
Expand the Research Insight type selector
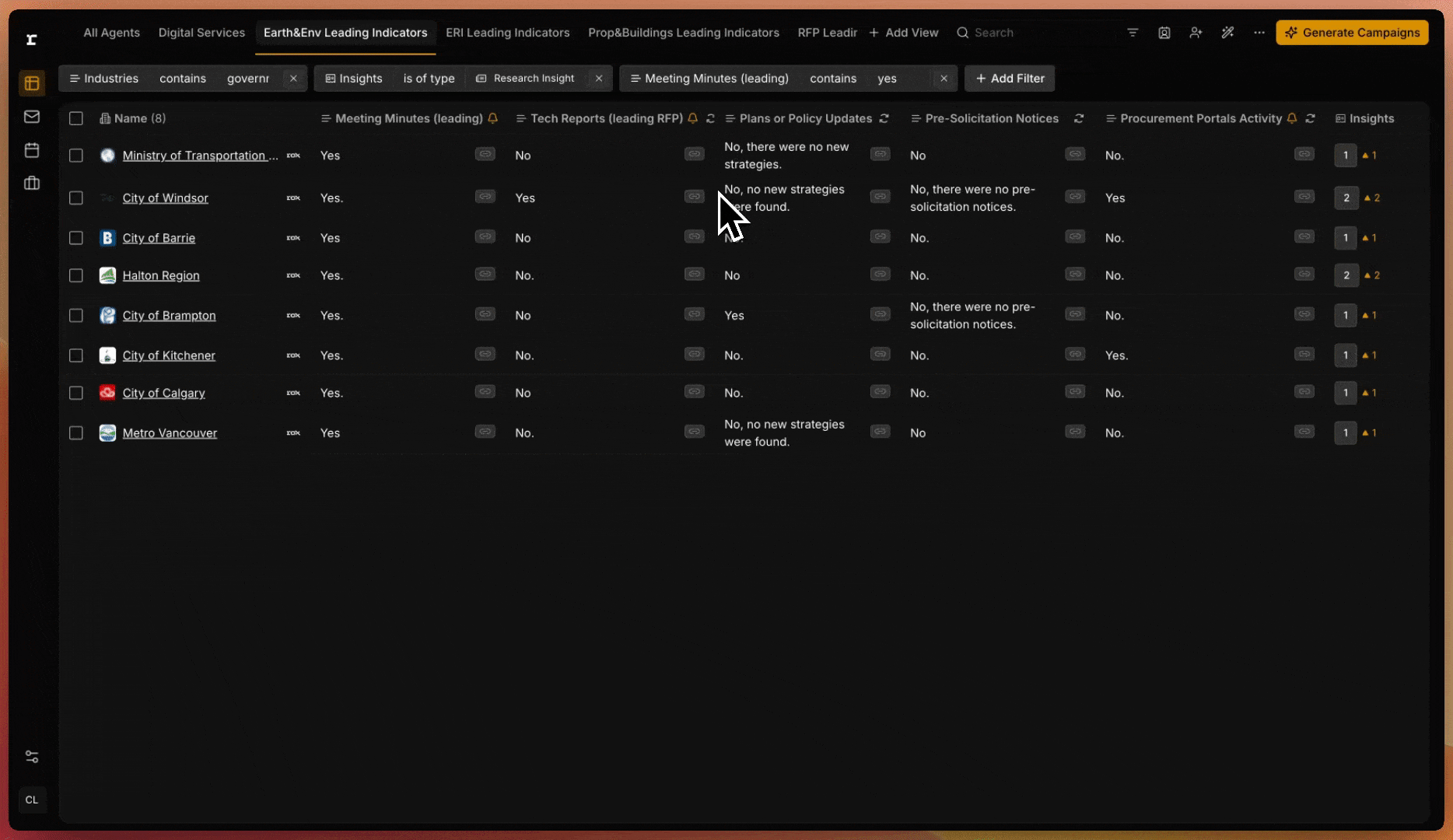pyautogui.click(x=527, y=79)
